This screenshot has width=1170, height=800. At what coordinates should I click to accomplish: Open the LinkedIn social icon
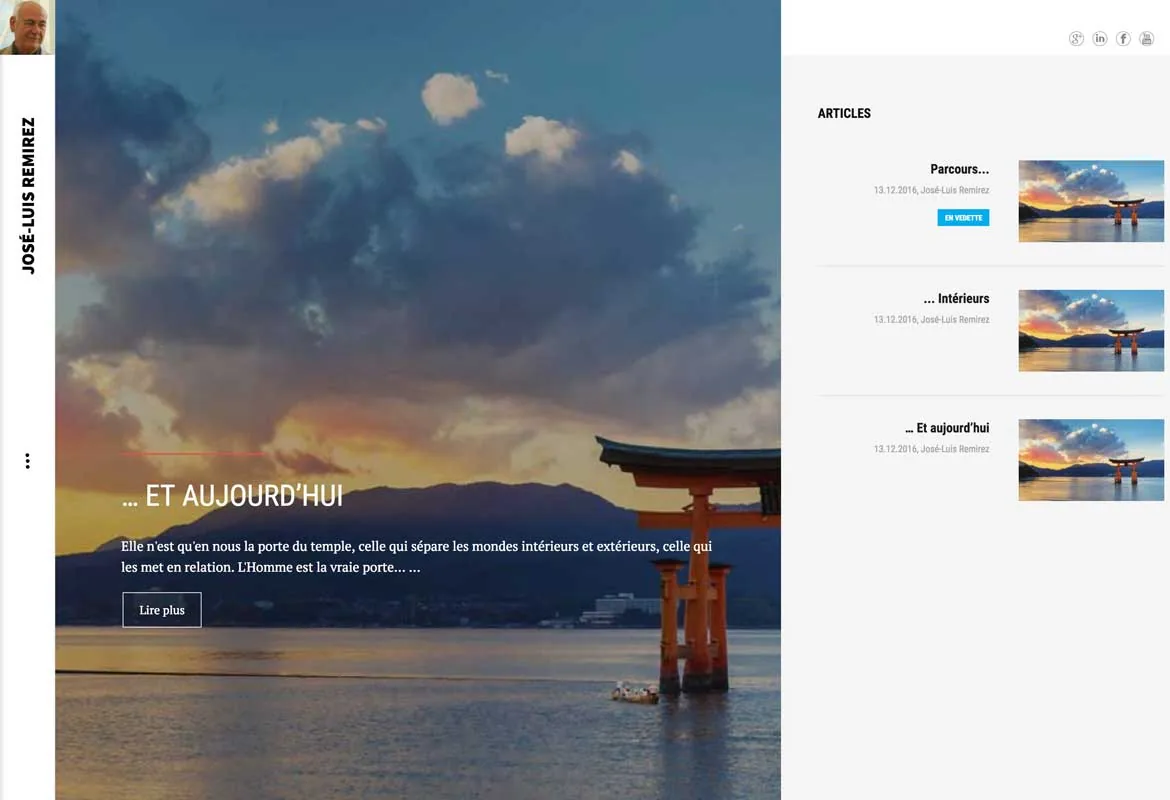(x=1100, y=39)
